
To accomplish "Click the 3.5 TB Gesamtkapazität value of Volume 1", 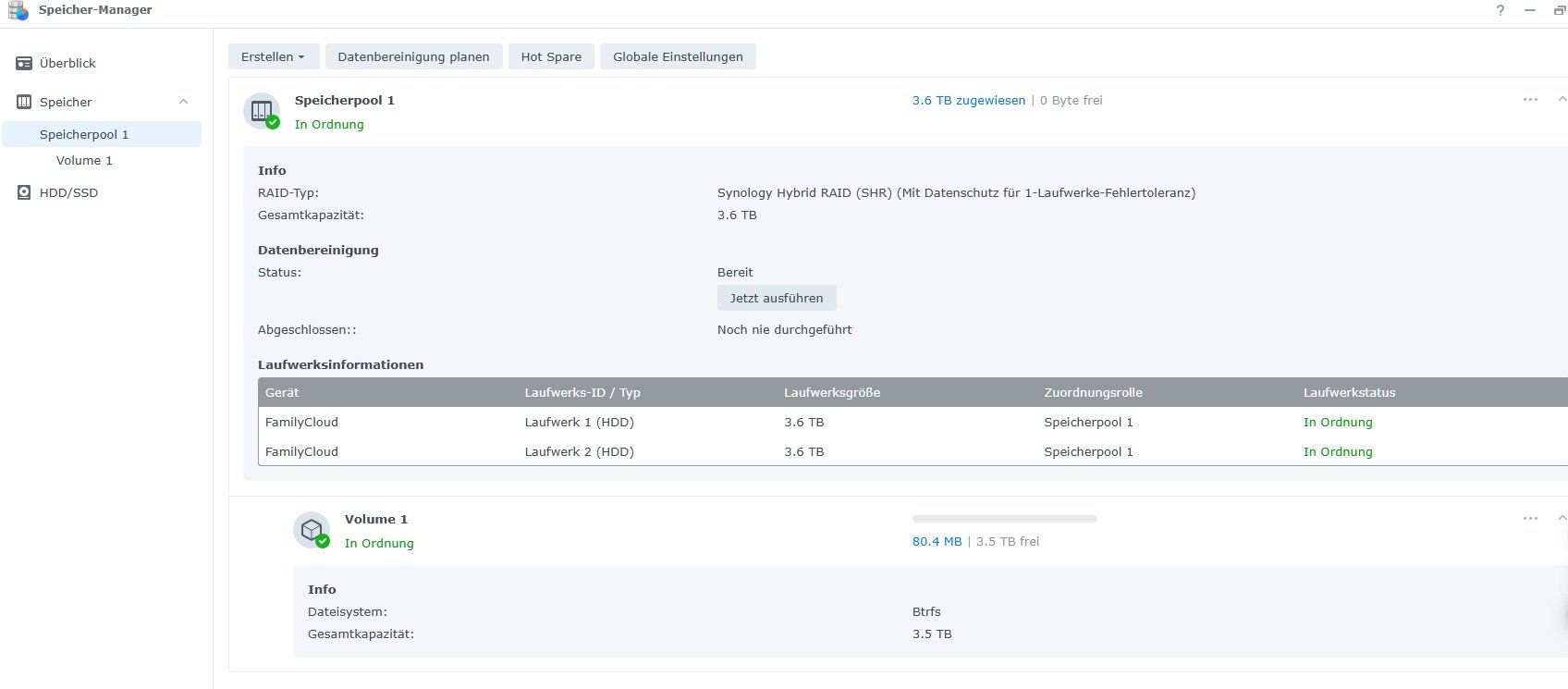I will click(x=932, y=634).
